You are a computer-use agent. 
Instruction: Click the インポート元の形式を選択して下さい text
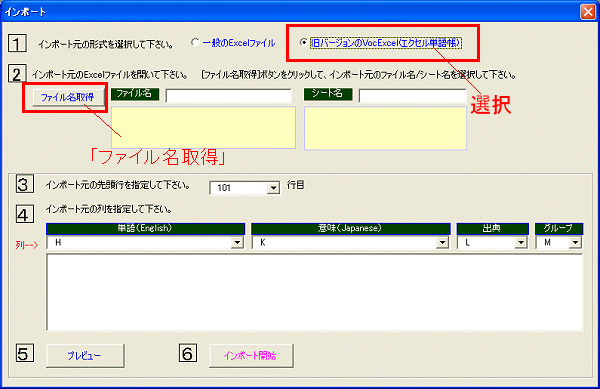coord(106,44)
